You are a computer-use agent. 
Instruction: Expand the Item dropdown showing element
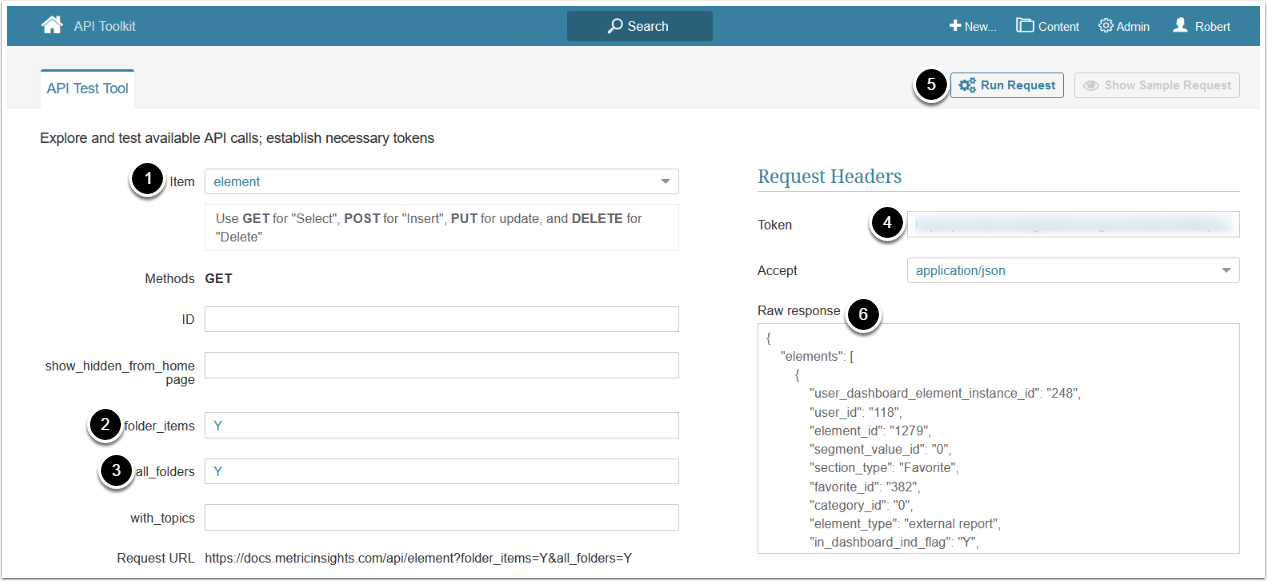click(665, 182)
